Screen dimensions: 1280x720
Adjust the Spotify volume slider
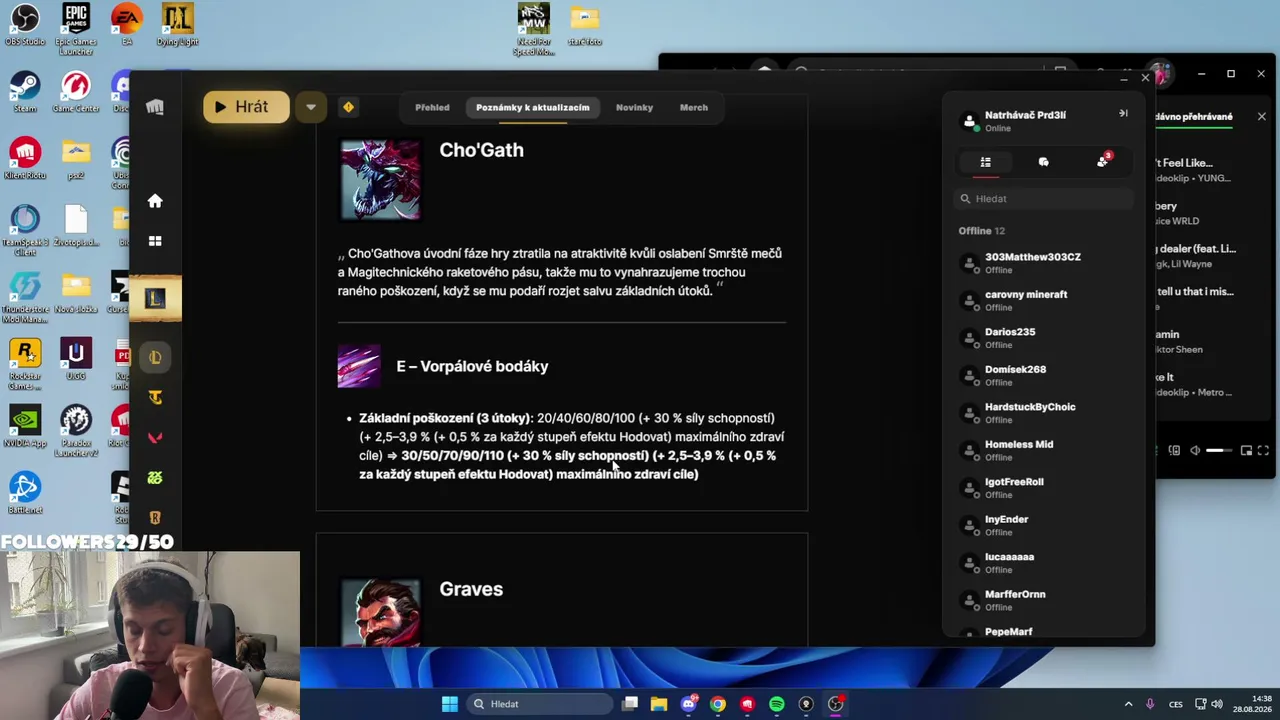tap(1220, 451)
